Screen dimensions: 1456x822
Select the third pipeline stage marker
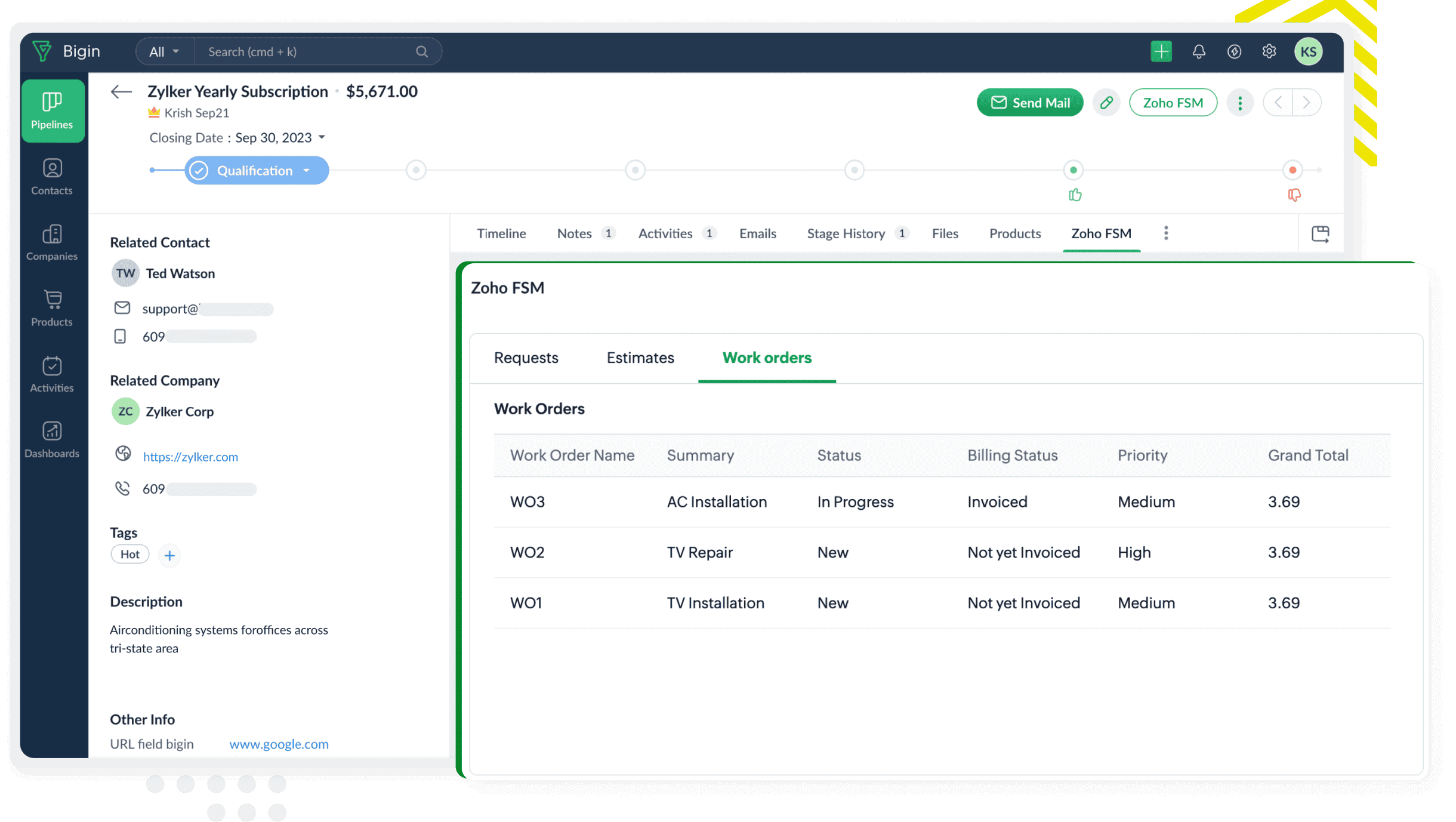pos(635,170)
